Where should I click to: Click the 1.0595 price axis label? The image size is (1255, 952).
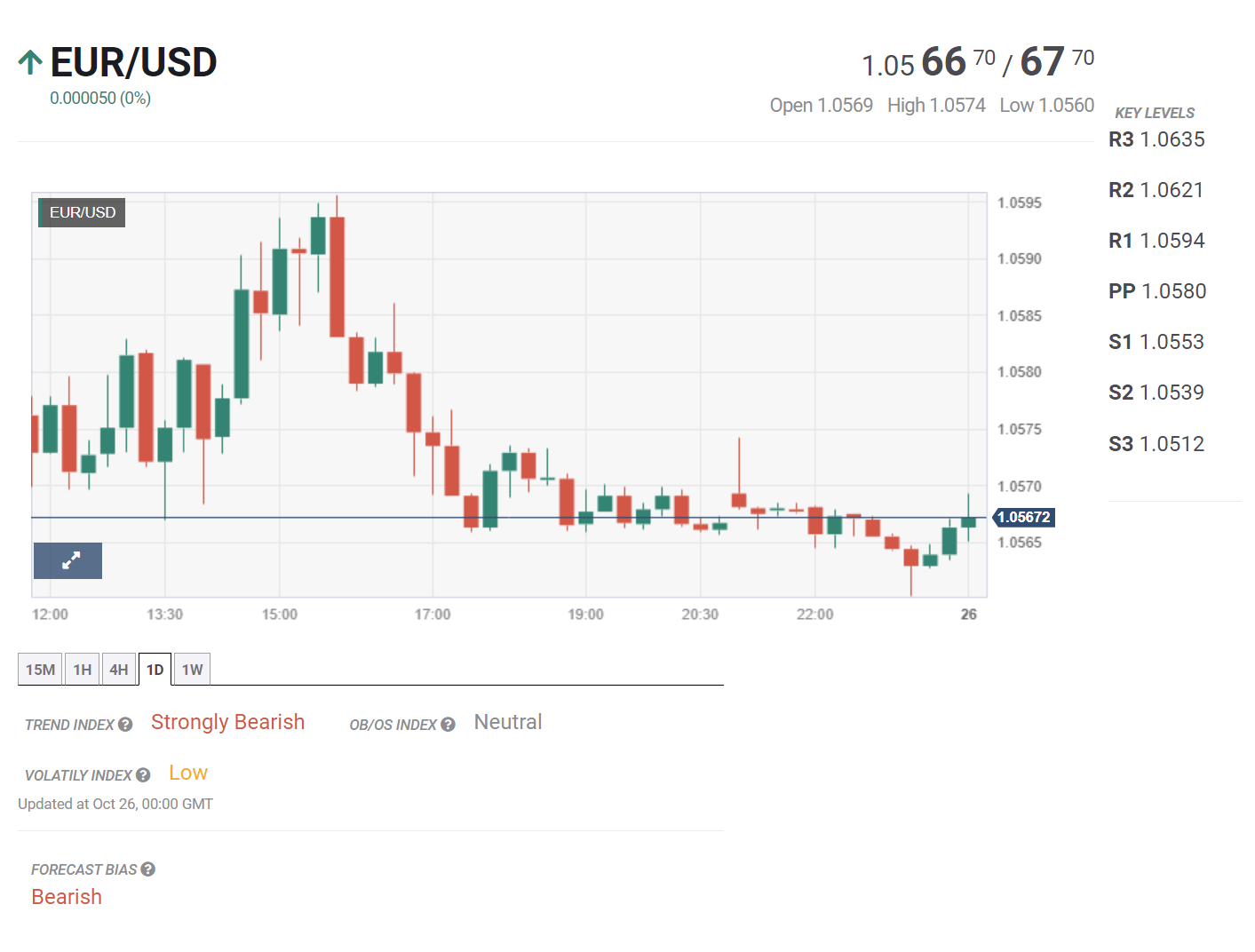[x=1020, y=202]
